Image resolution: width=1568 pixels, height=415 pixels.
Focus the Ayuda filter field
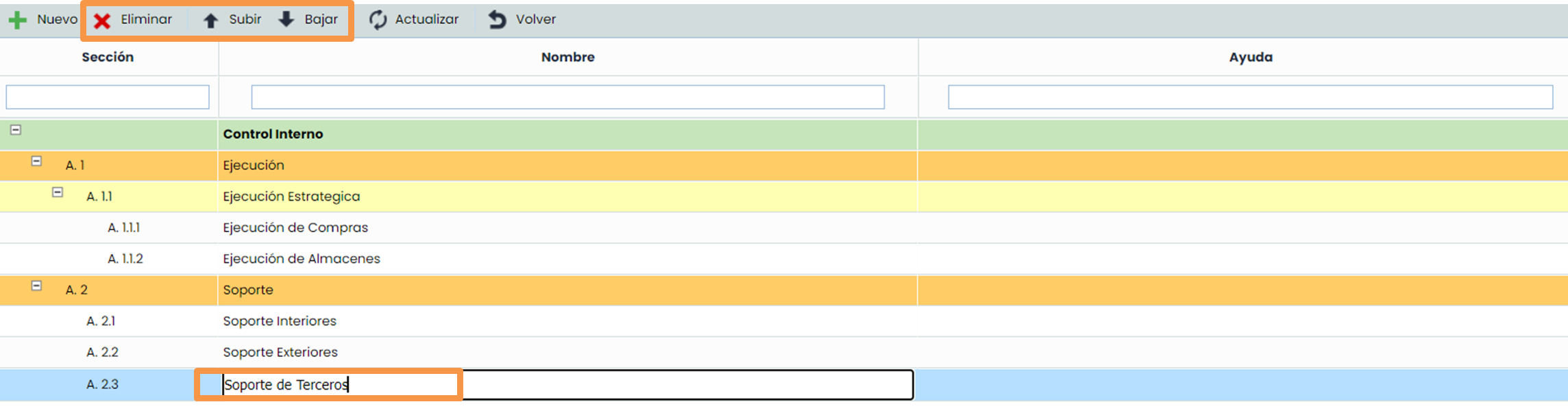click(1250, 97)
